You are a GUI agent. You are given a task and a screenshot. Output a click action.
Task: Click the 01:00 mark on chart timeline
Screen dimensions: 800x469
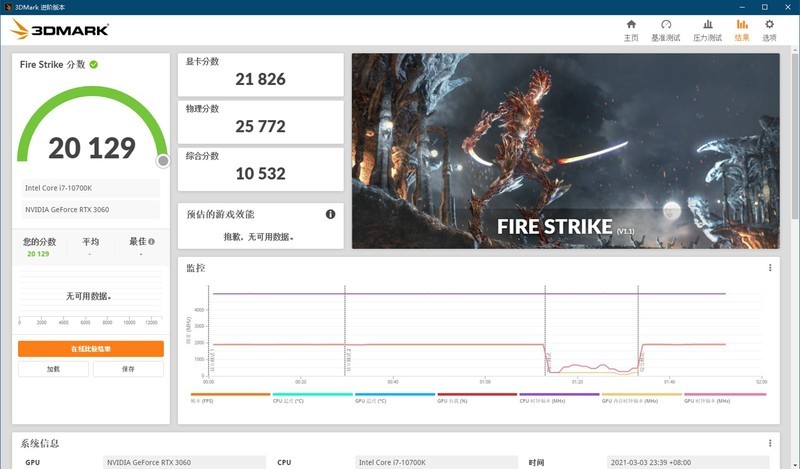click(485, 382)
